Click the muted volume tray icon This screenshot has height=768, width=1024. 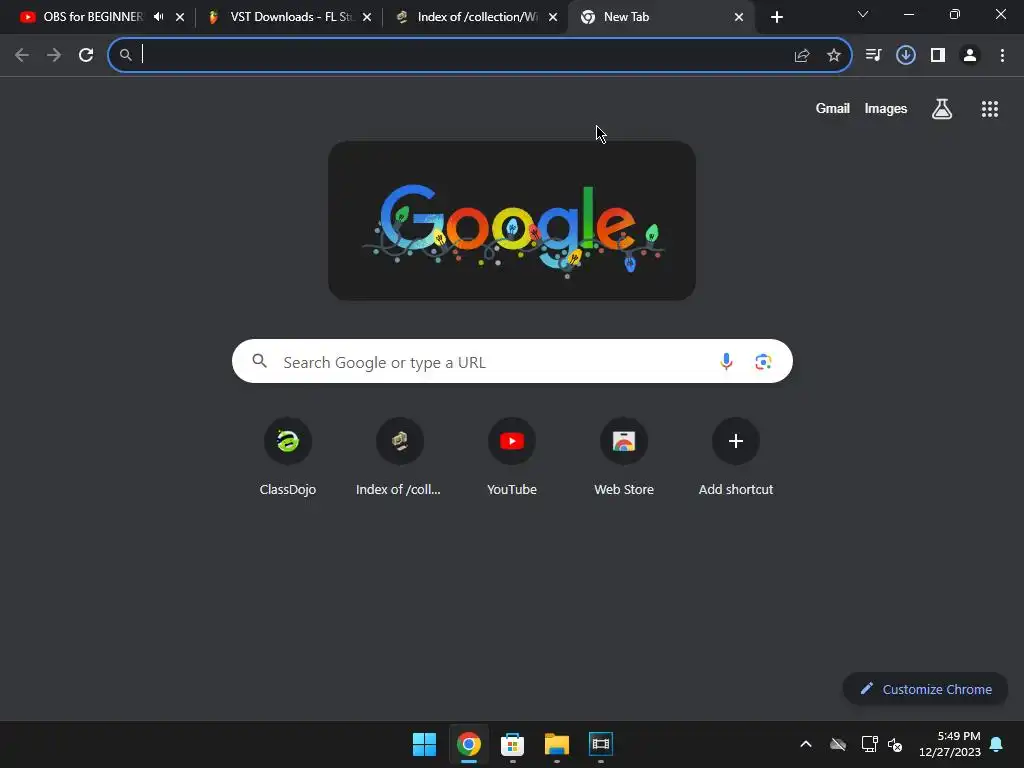pos(895,744)
